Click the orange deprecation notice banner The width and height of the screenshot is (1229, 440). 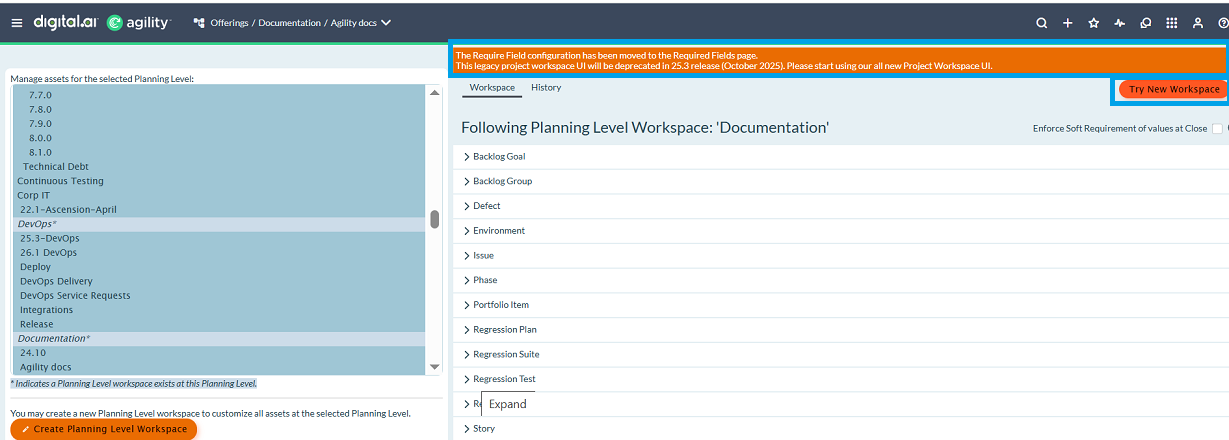838,60
